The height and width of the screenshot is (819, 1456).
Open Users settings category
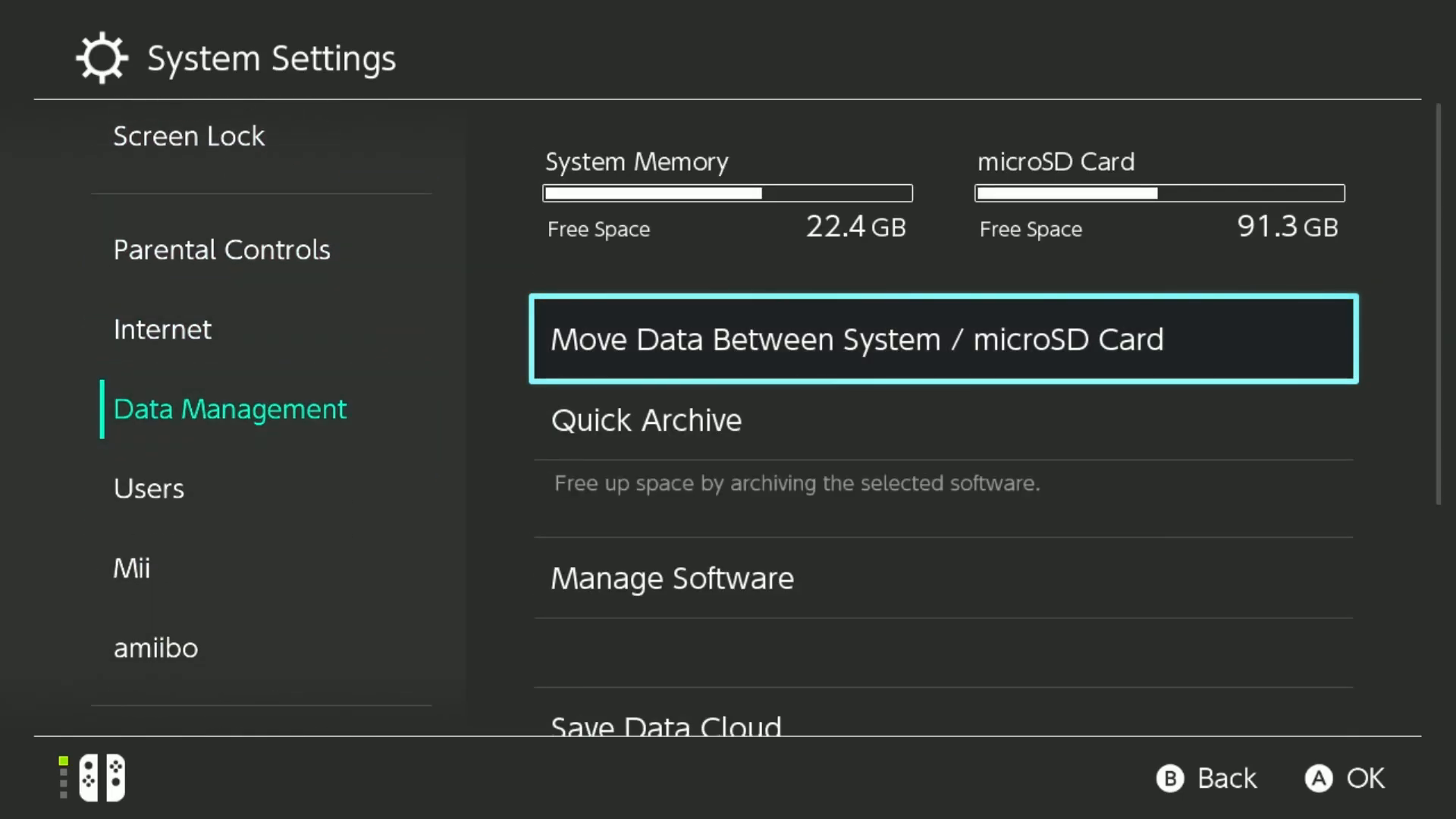pos(149,489)
